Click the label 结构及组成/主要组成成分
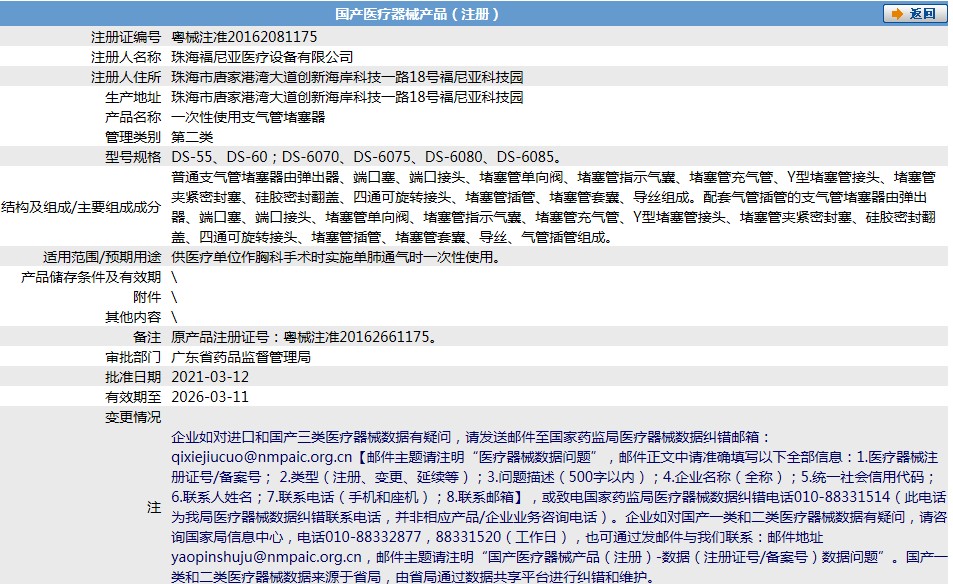Screen dimensions: 953x584 point(81,207)
